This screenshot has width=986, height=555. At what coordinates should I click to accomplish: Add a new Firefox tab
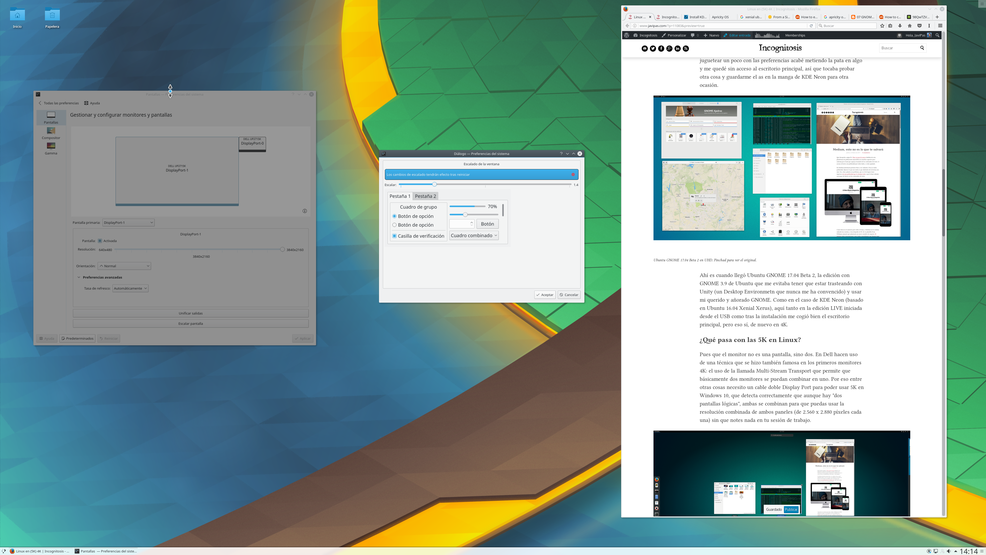936,17
